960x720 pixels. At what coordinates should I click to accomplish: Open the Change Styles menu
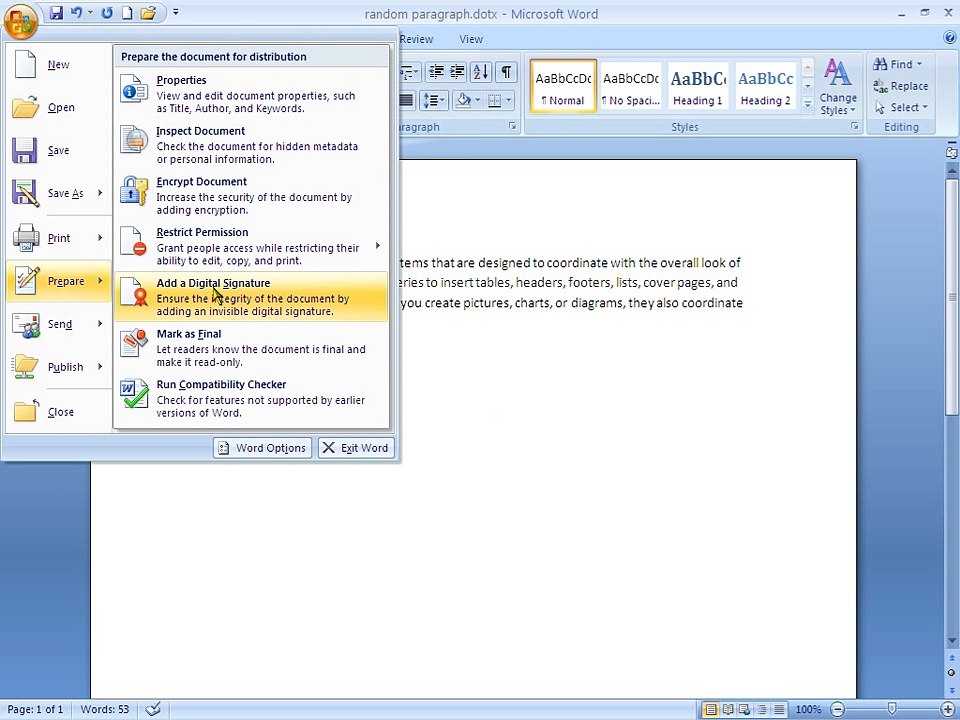coord(838,87)
